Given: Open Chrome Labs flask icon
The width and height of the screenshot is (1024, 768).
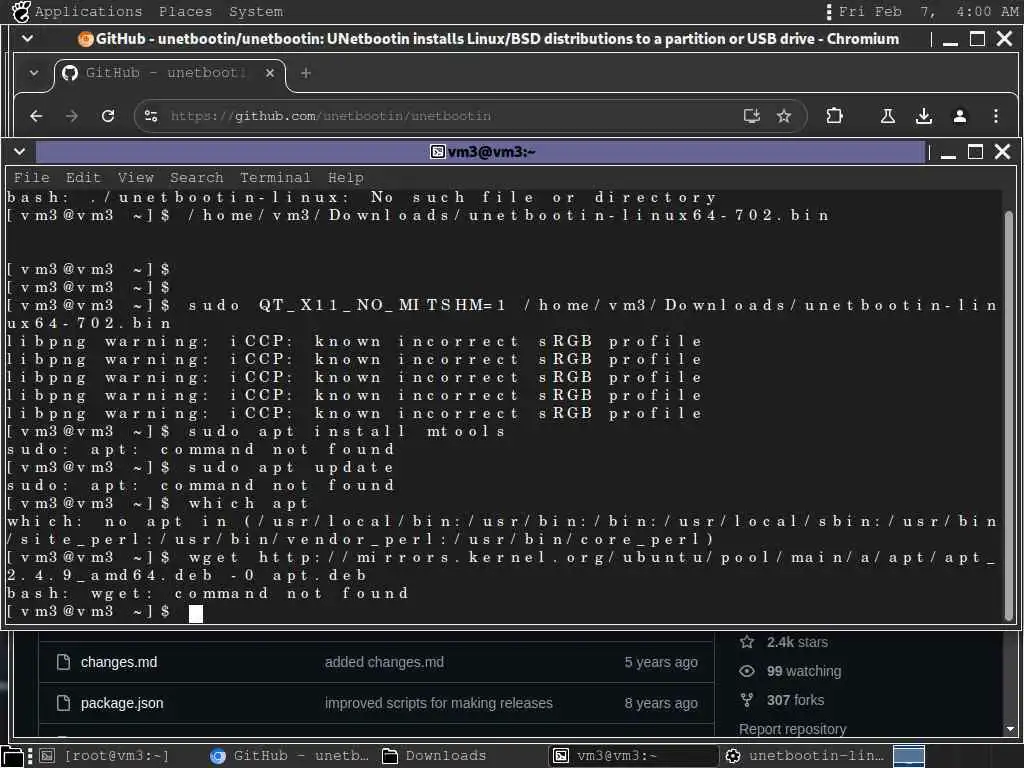Looking at the screenshot, I should click(888, 116).
